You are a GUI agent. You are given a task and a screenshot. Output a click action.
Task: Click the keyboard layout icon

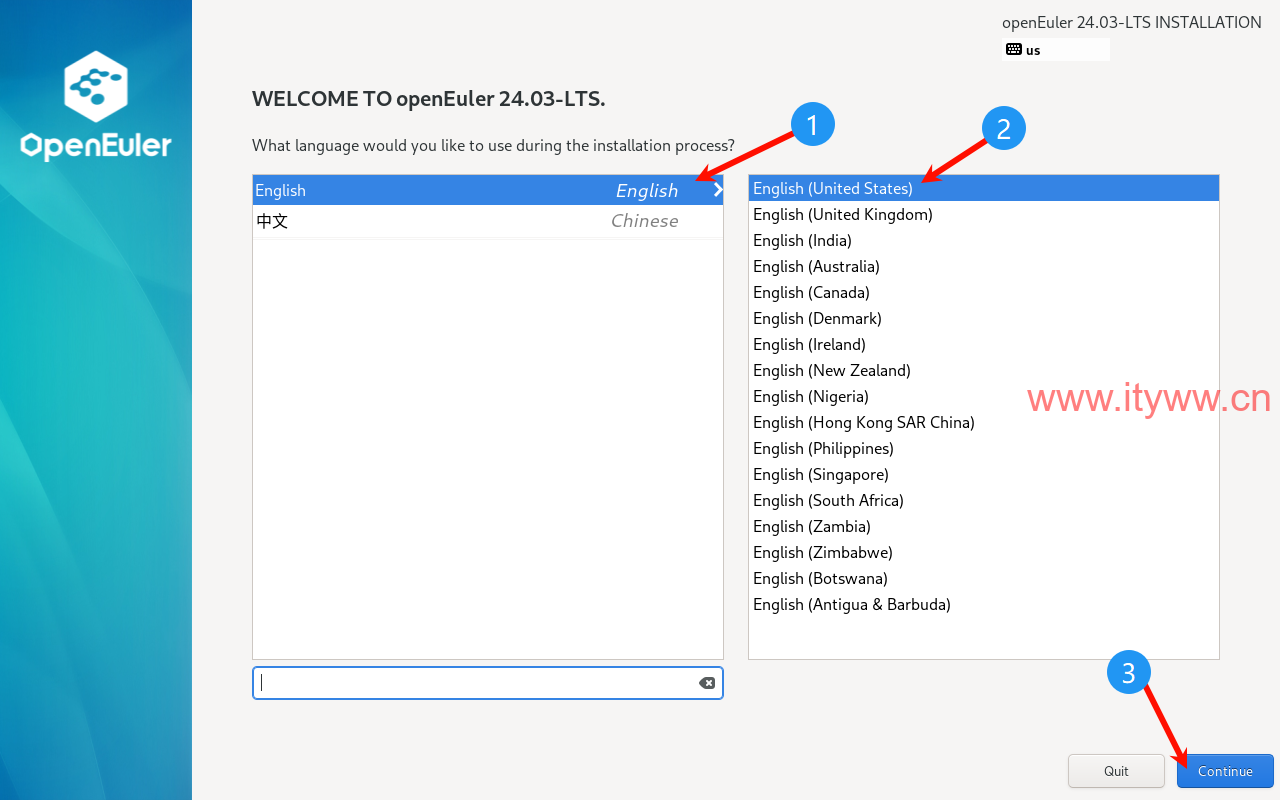(x=1013, y=50)
